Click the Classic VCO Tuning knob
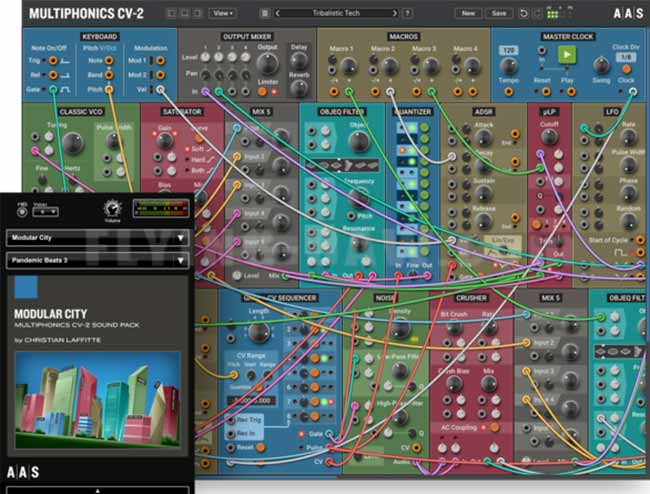 pyautogui.click(x=73, y=143)
